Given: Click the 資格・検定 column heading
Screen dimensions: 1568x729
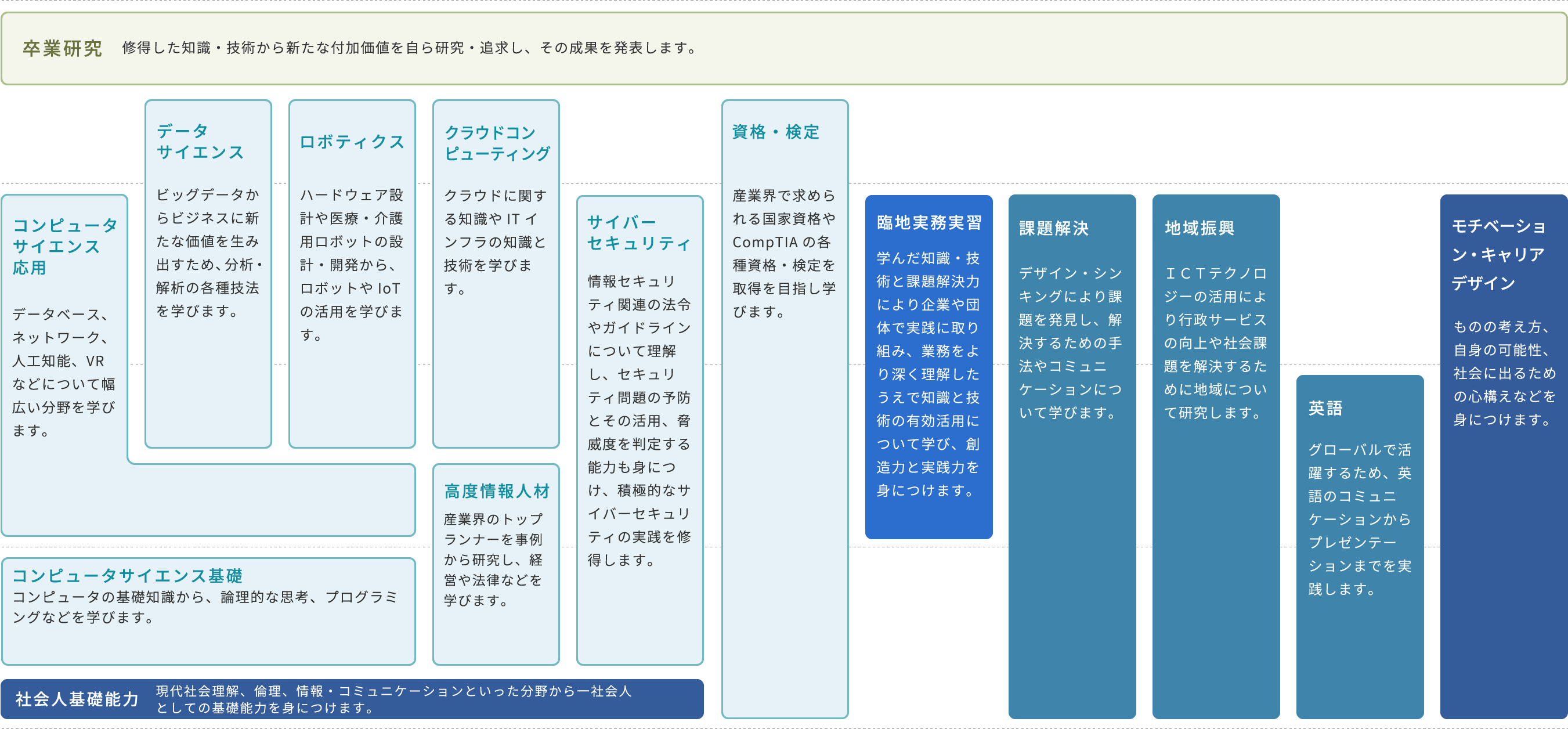Looking at the screenshot, I should point(775,132).
